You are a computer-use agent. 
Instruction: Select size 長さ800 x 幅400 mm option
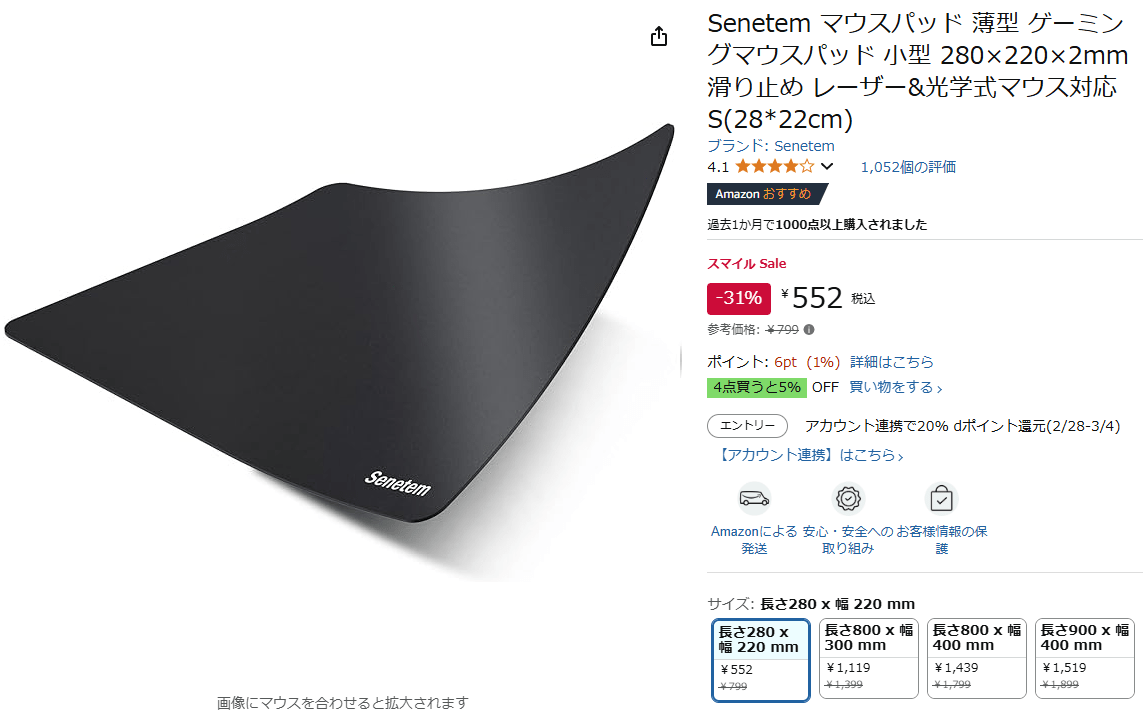click(977, 658)
